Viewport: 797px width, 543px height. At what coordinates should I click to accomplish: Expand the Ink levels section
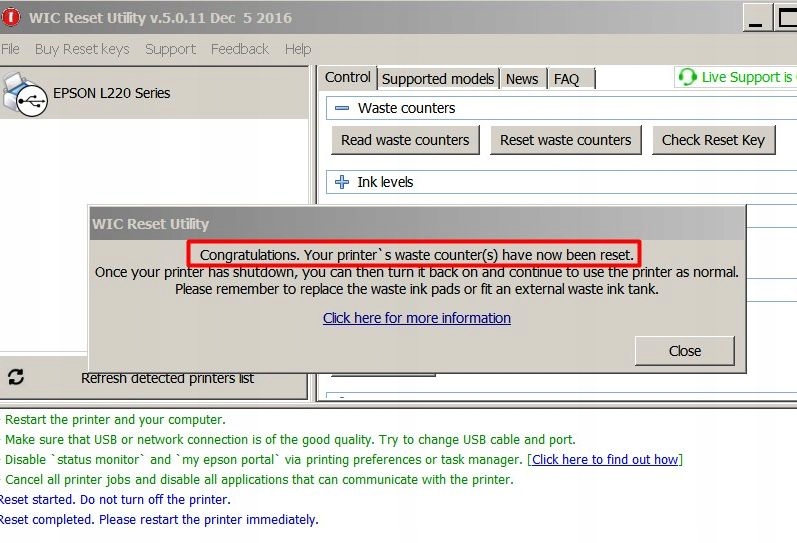[x=342, y=182]
